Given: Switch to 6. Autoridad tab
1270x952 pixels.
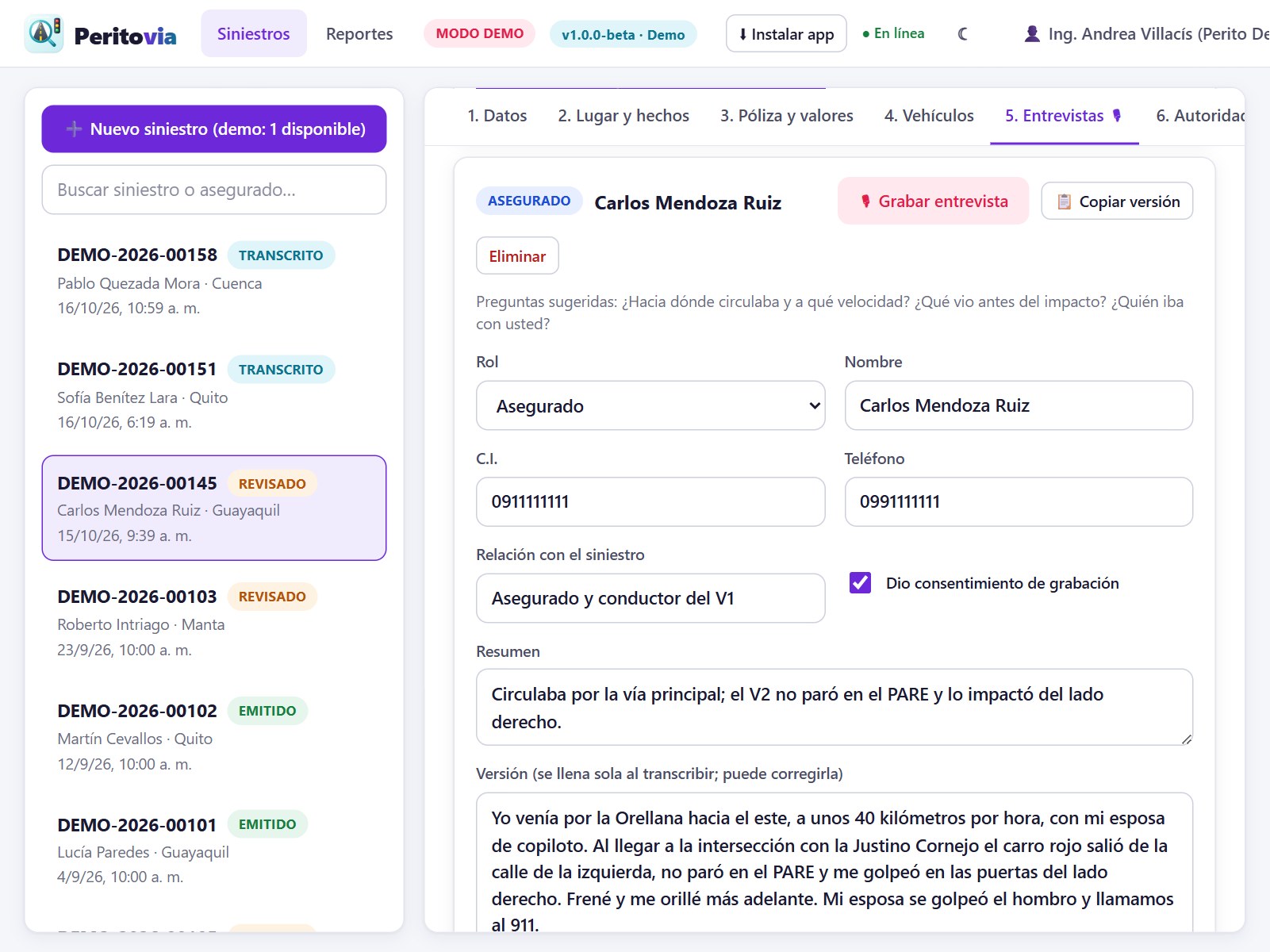Looking at the screenshot, I should click(x=1199, y=116).
